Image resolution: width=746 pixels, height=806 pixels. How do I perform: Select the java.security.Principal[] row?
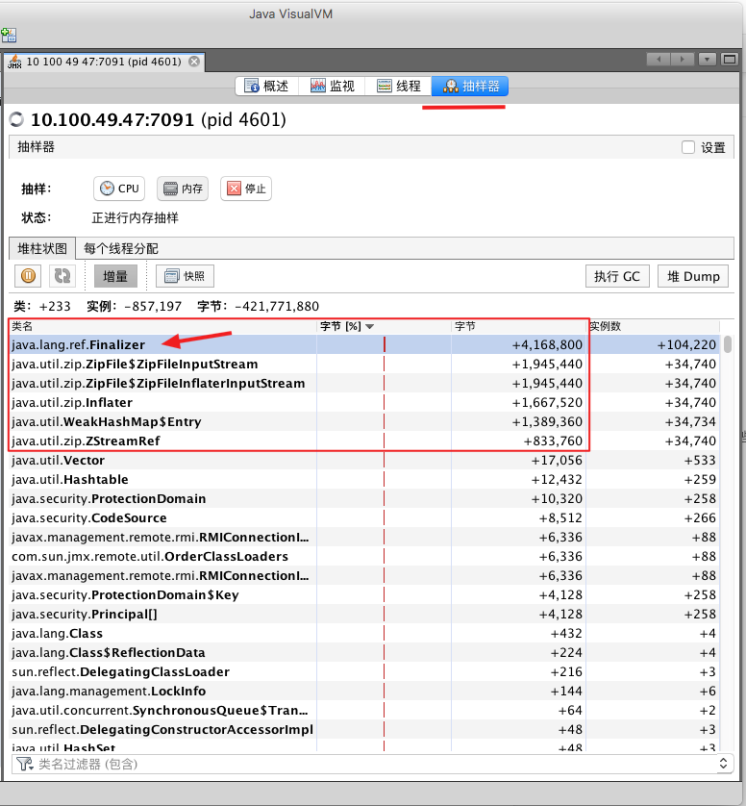364,614
